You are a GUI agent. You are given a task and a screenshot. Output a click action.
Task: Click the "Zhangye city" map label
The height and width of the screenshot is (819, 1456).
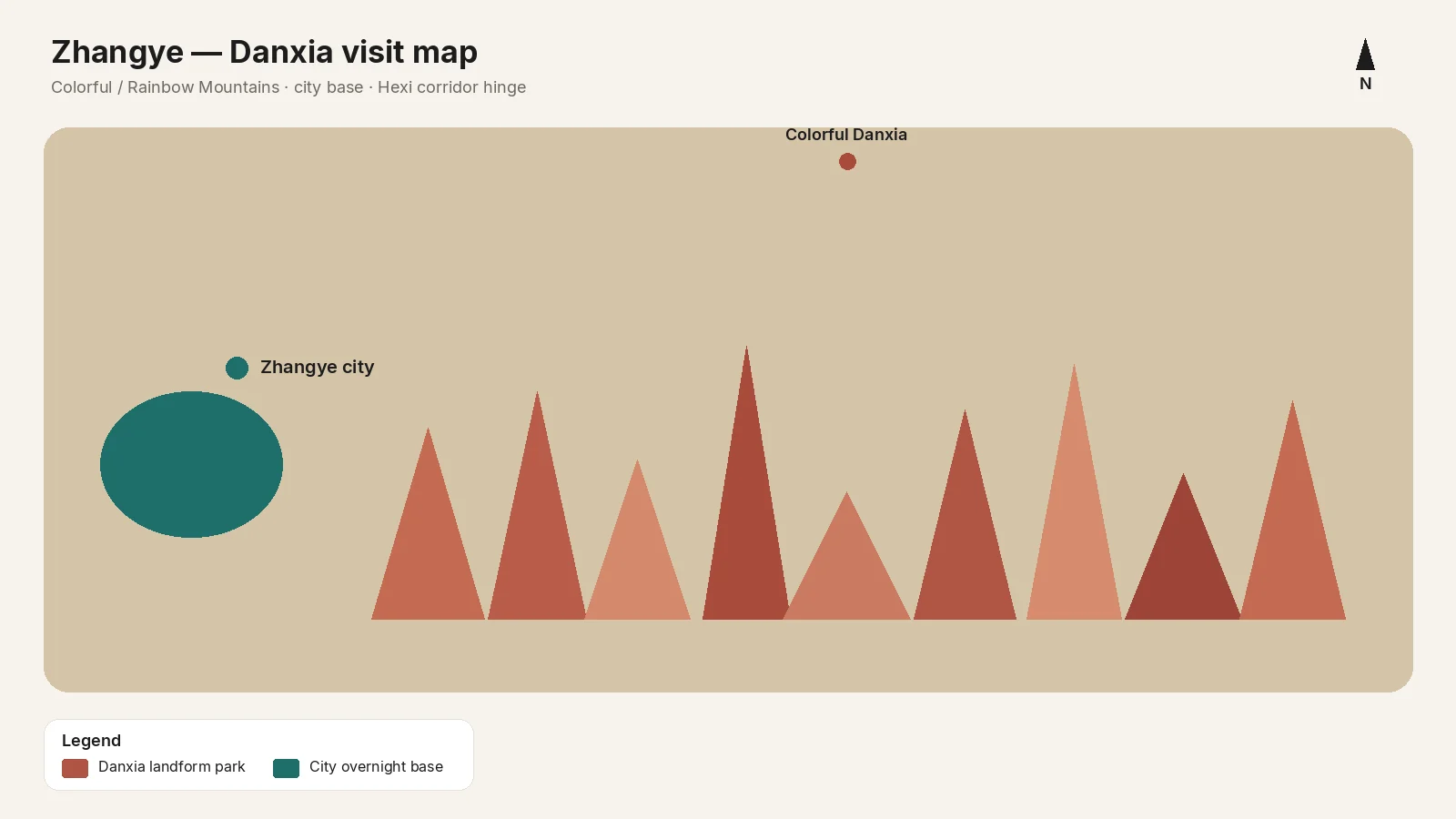[x=318, y=367]
